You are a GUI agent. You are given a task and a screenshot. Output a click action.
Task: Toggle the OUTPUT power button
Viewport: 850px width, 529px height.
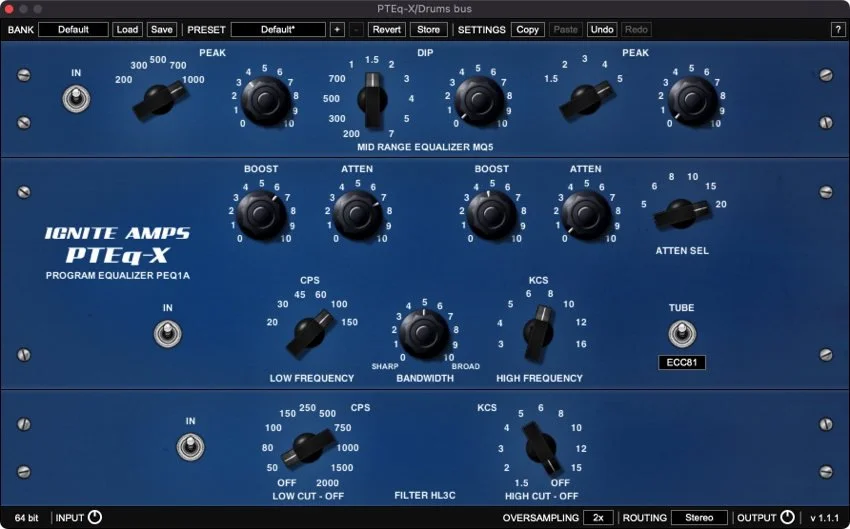point(787,517)
